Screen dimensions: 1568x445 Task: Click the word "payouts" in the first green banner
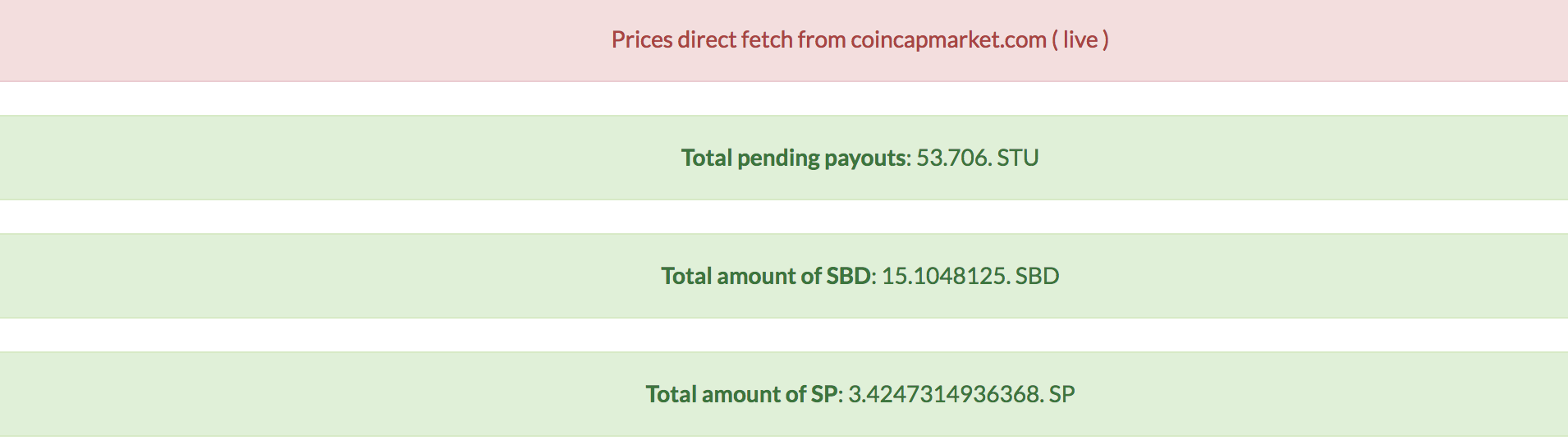pos(865,158)
